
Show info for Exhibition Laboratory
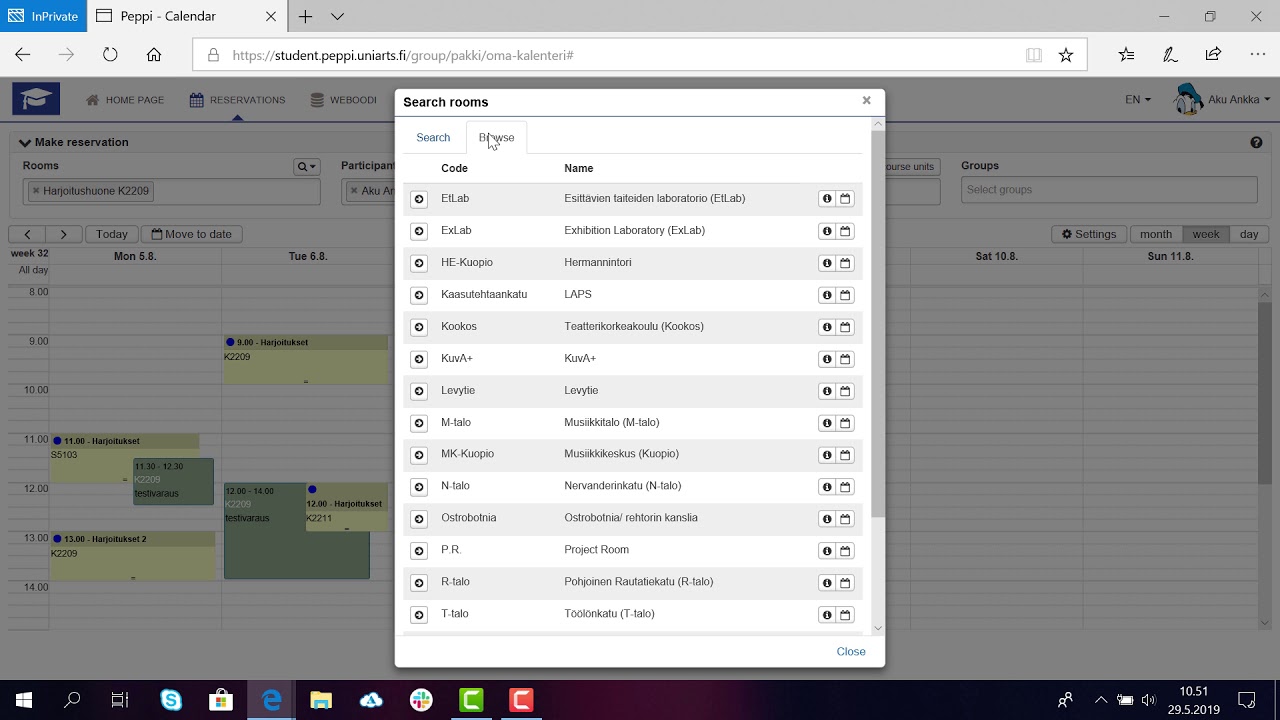tap(827, 231)
